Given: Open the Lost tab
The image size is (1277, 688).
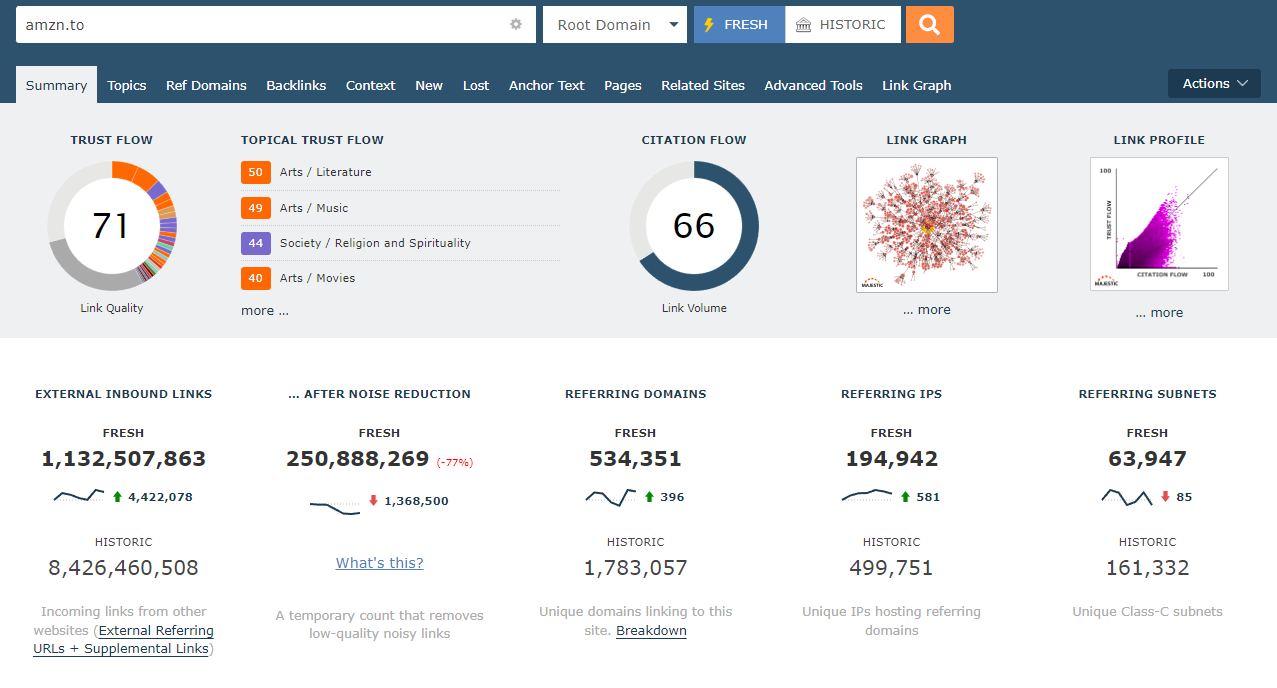Looking at the screenshot, I should click(476, 85).
